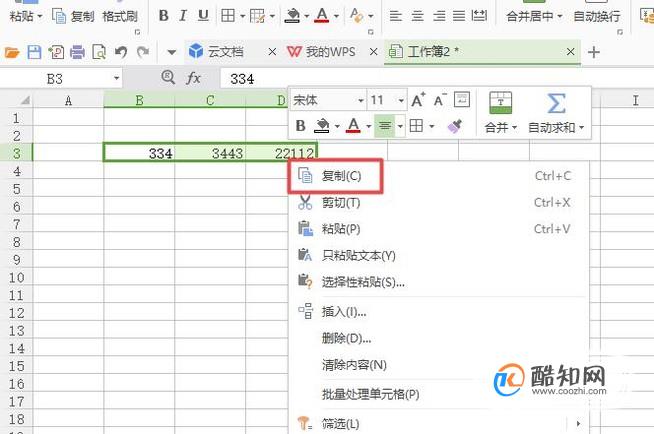This screenshot has width=654, height=434.
Task: Undo the last action with Undo arrow
Action: [x=121, y=52]
